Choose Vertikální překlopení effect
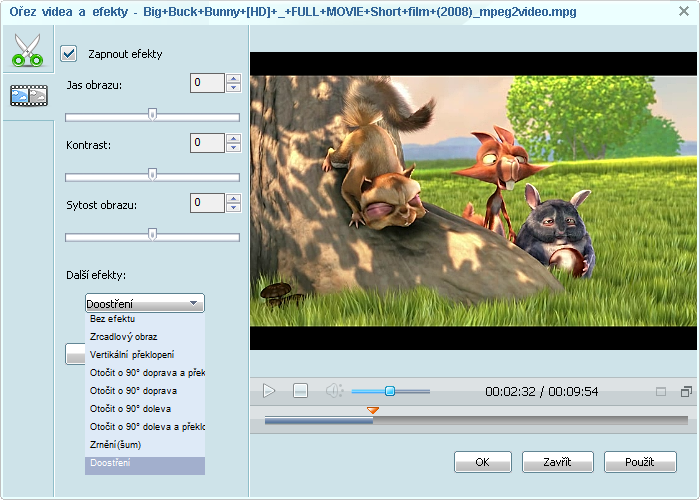Image resolution: width=700 pixels, height=500 pixels. (x=145, y=355)
